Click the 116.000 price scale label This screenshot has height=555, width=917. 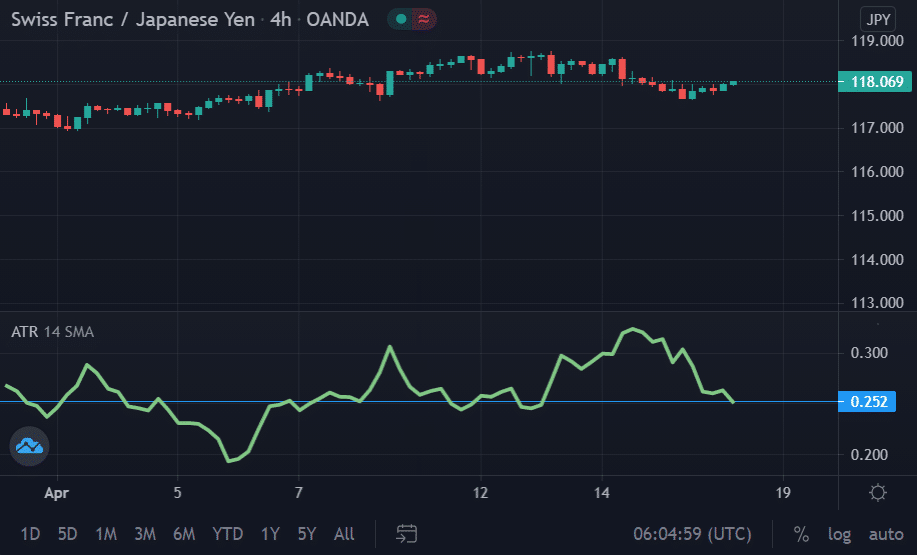pyautogui.click(x=877, y=171)
